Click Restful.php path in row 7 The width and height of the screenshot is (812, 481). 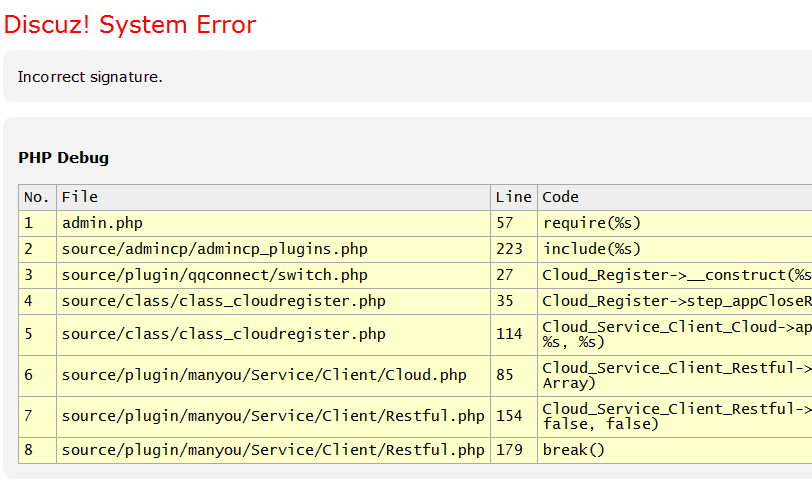(x=273, y=416)
